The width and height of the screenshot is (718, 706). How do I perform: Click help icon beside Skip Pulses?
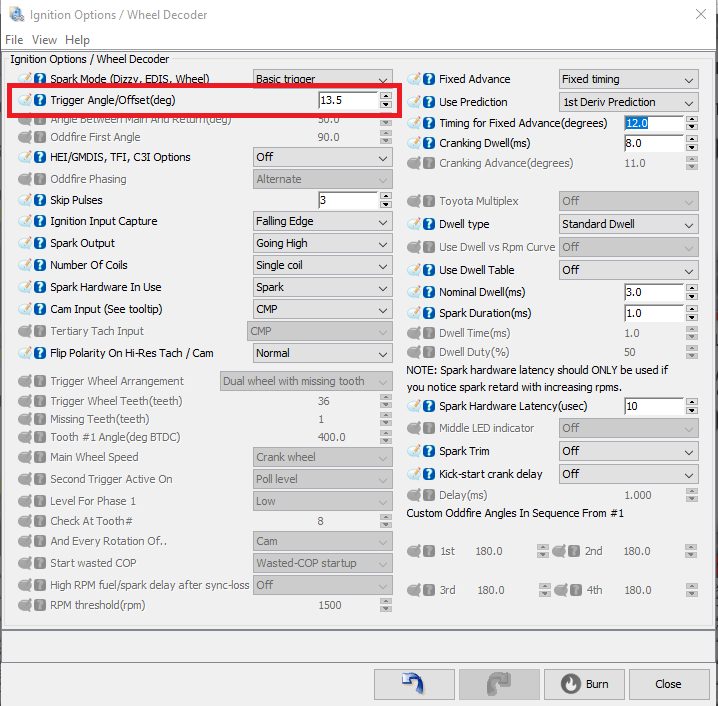click(x=40, y=200)
